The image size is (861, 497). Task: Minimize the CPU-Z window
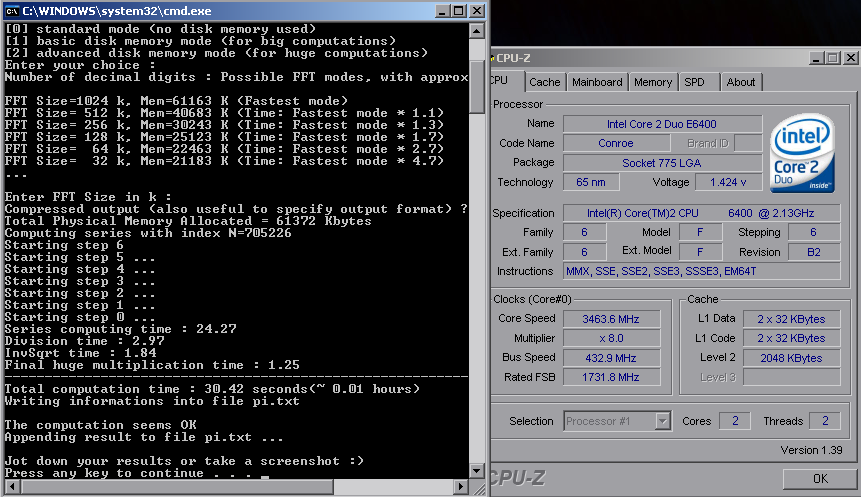point(817,58)
